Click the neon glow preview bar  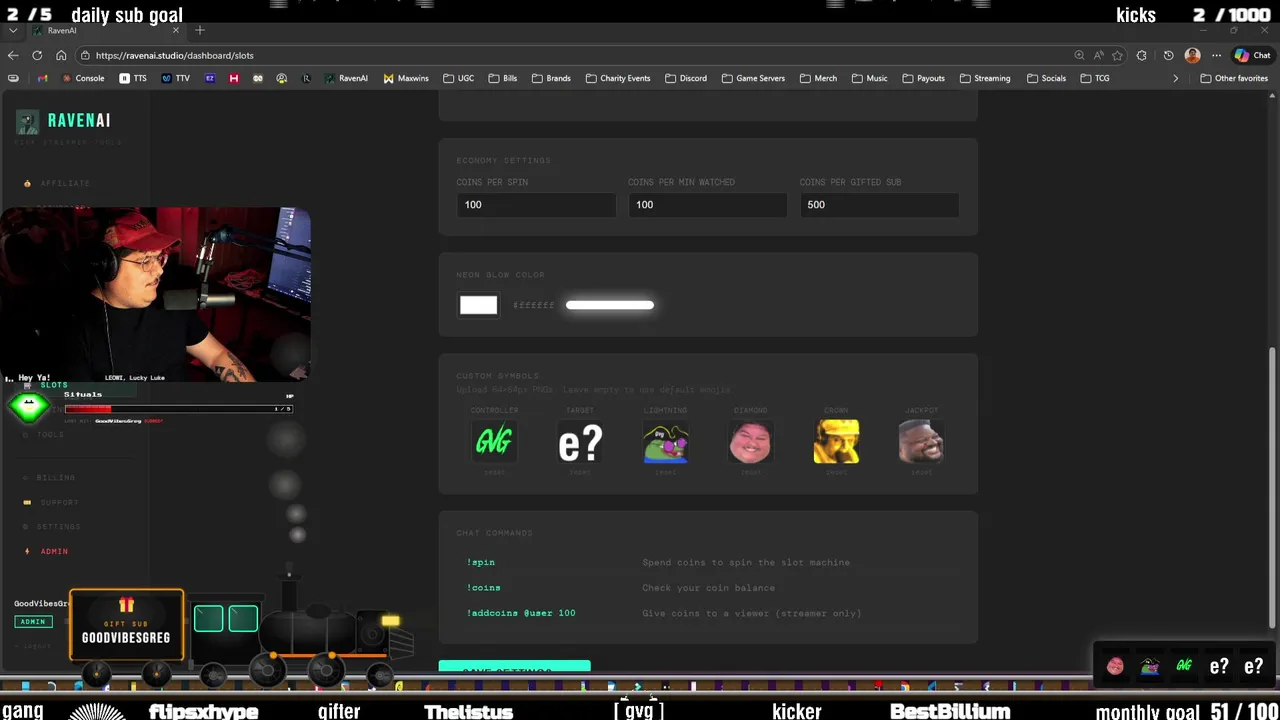click(610, 305)
